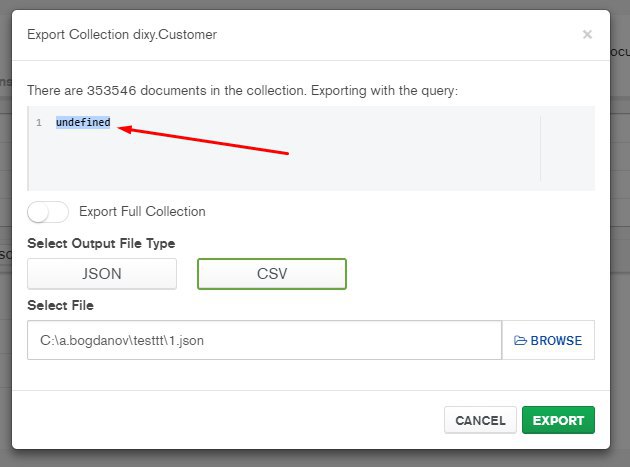This screenshot has width=630, height=467.
Task: Click the 'Export Full Collection' label
Action: (142, 212)
